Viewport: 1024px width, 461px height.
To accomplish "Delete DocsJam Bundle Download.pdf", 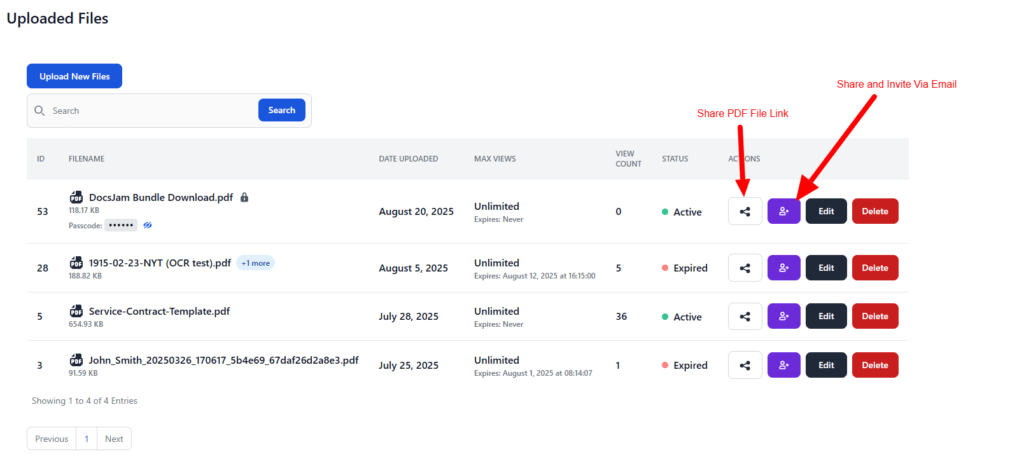I will (875, 212).
